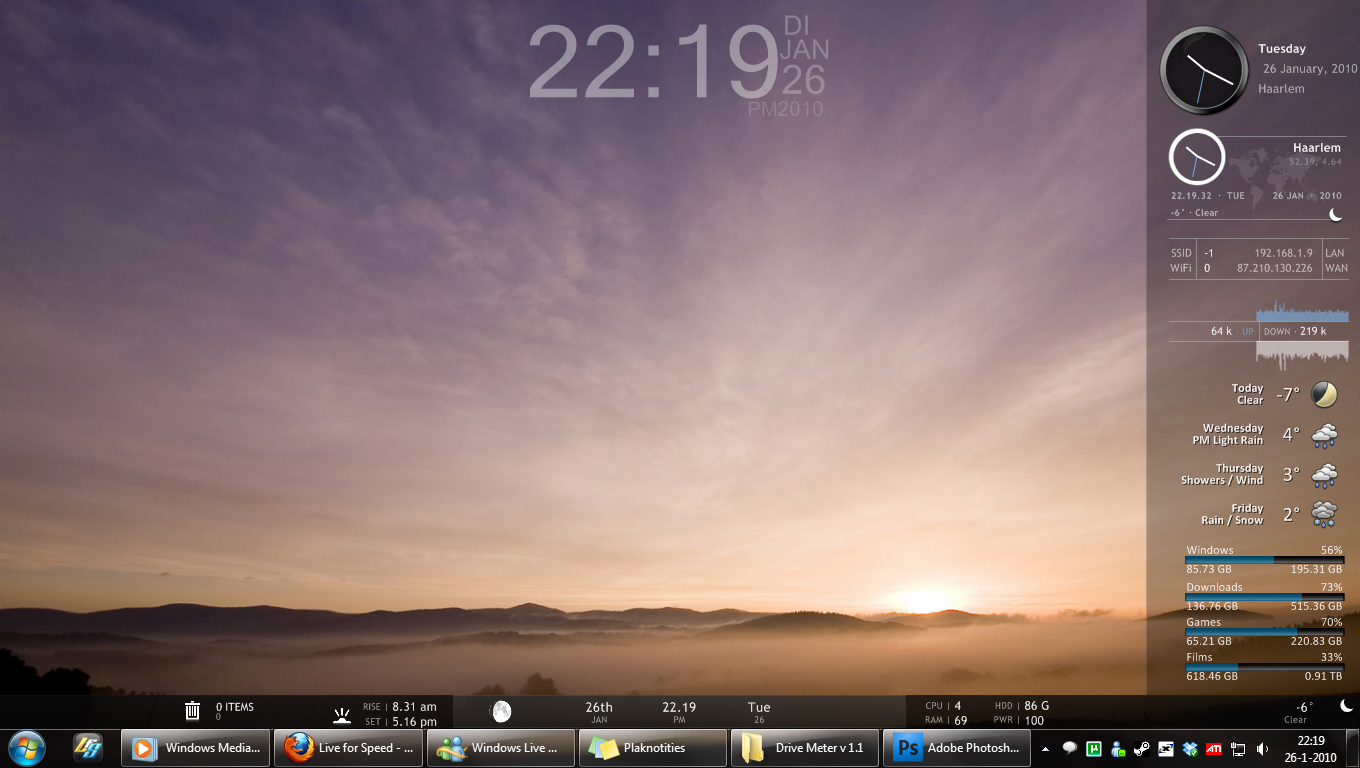Click Thursday's showers weather icon
Viewport: 1360px width, 768px height.
1324,475
